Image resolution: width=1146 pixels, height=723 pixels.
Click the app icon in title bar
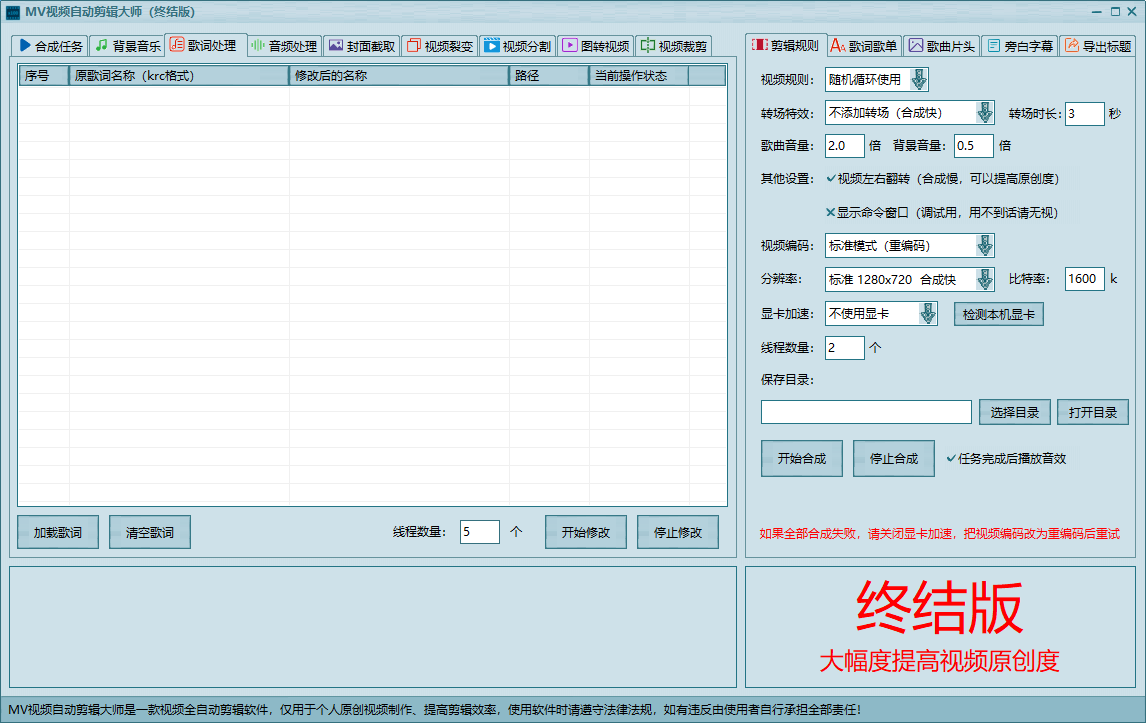(12, 12)
